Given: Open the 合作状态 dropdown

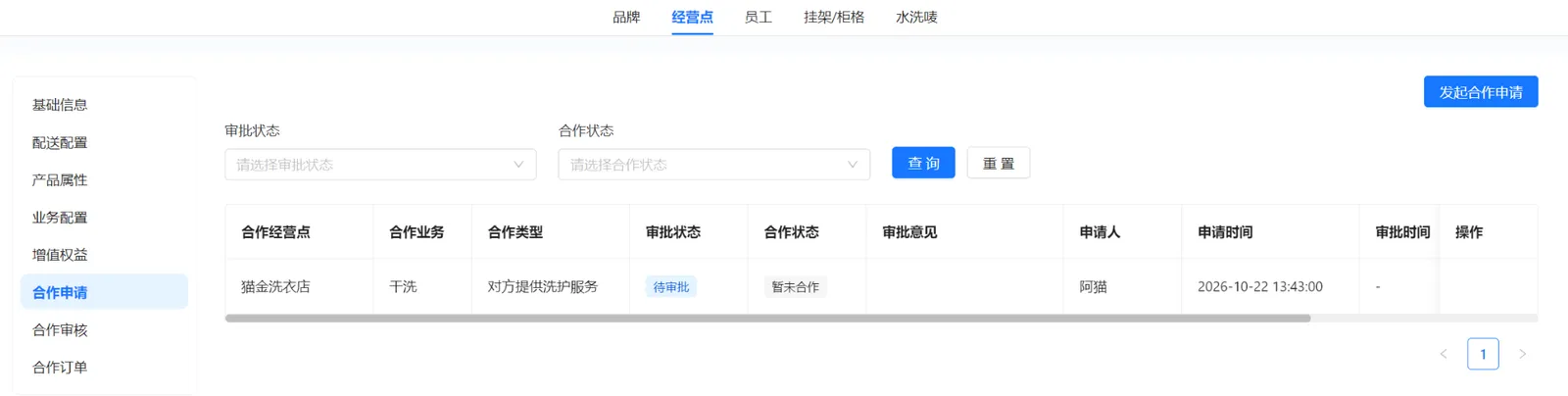Looking at the screenshot, I should pyautogui.click(x=713, y=165).
